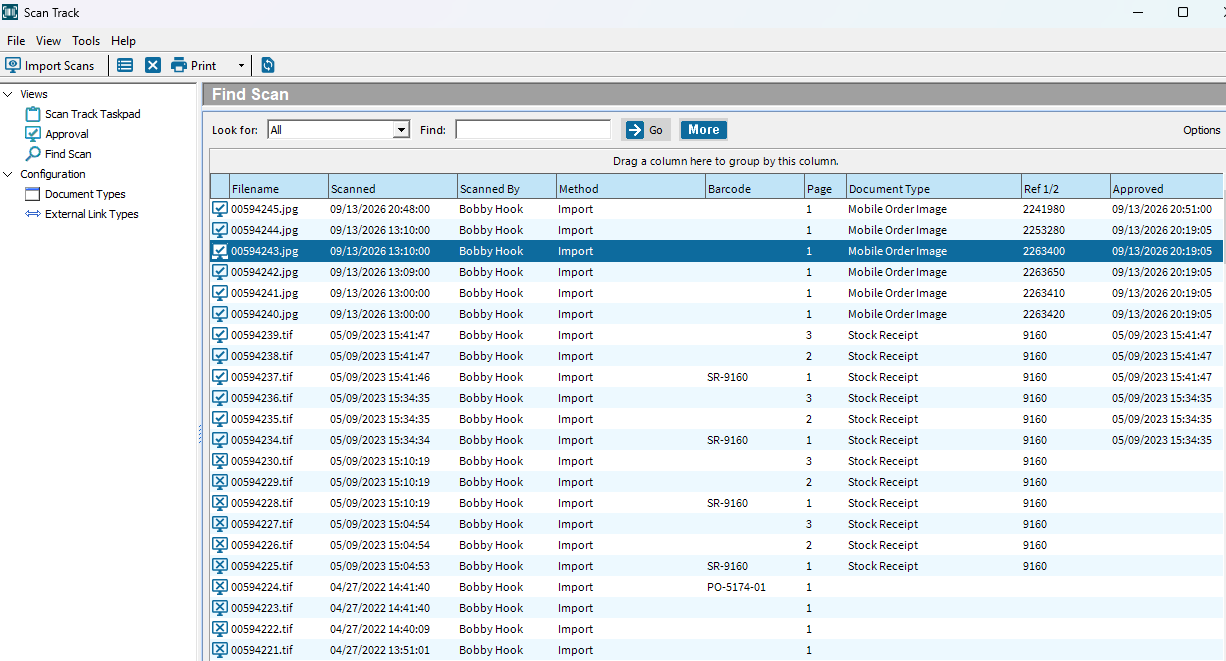Select filename 00594235.tif
This screenshot has height=661, width=1226.
pyautogui.click(x=262, y=419)
